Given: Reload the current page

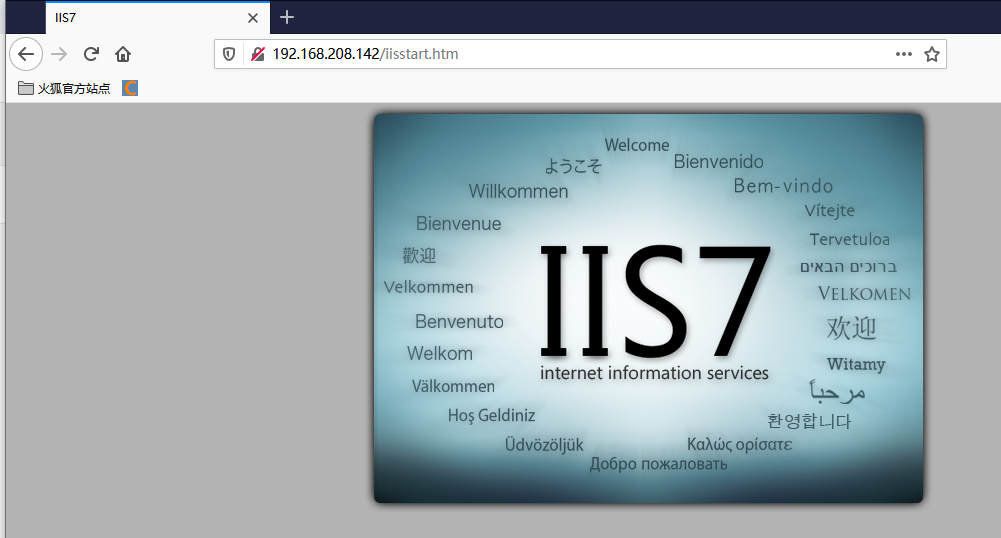Looking at the screenshot, I should (91, 54).
